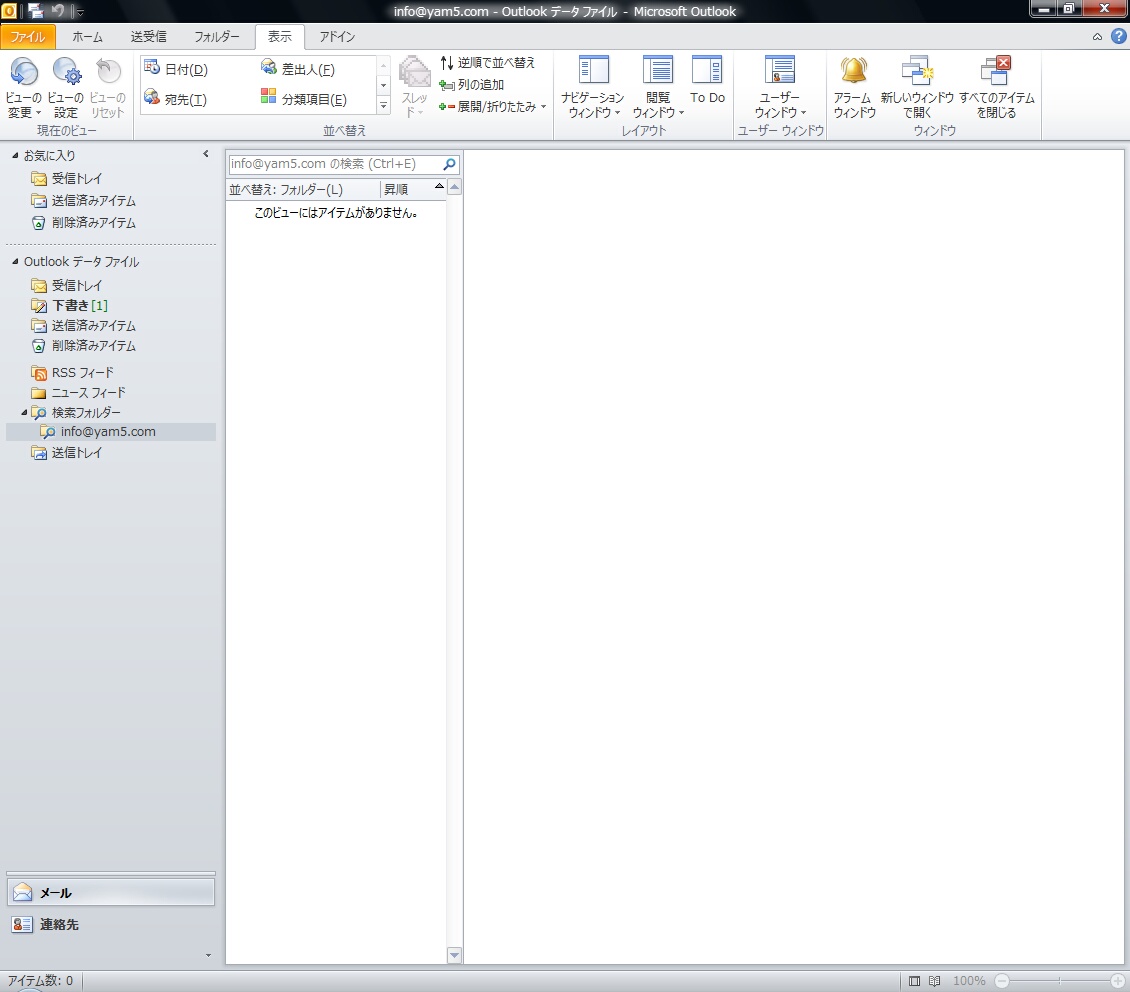The height and width of the screenshot is (992, 1130).
Task: Open the 送信トレイ folder
Action: pos(67,452)
